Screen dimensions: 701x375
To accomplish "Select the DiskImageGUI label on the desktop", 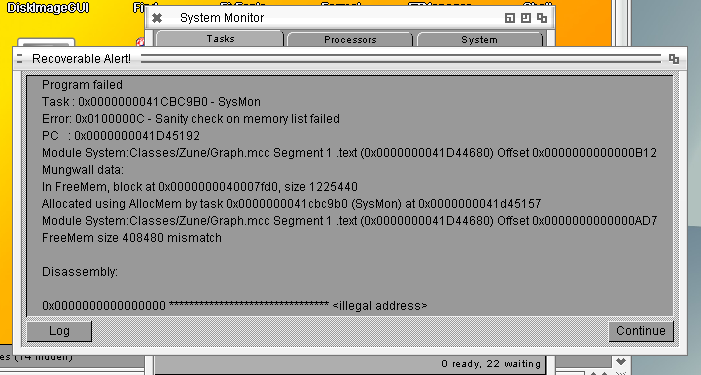I will pyautogui.click(x=48, y=8).
